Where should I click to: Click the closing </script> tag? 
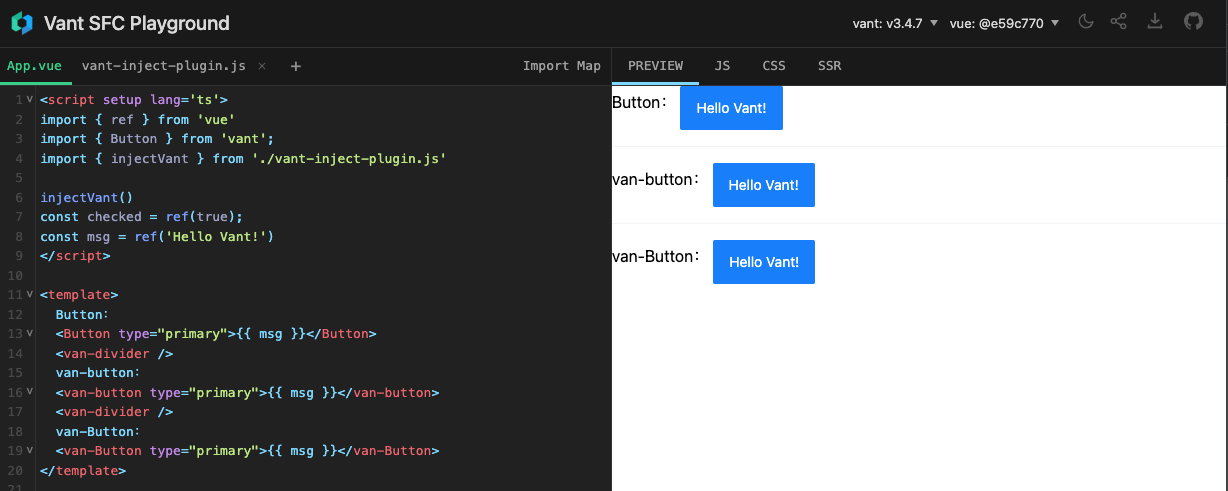tap(75, 256)
